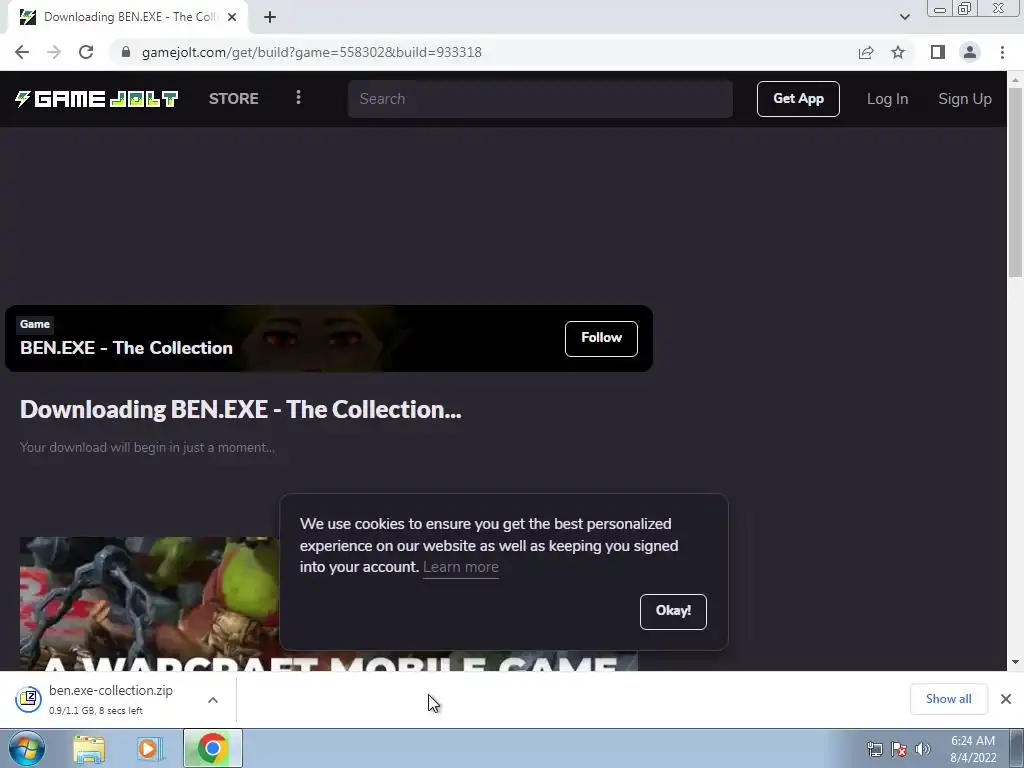Open the Action Center flag icon
1024x768 pixels.
pyautogui.click(x=899, y=749)
